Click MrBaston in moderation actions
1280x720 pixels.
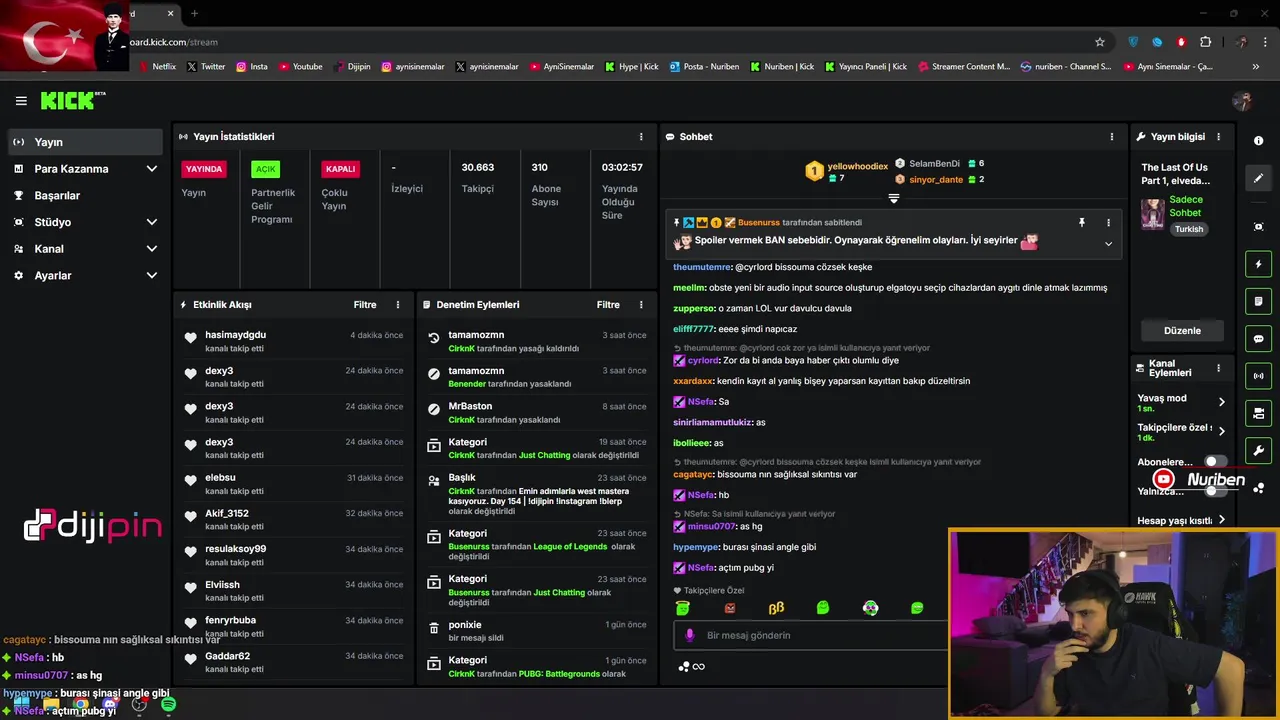coord(470,407)
